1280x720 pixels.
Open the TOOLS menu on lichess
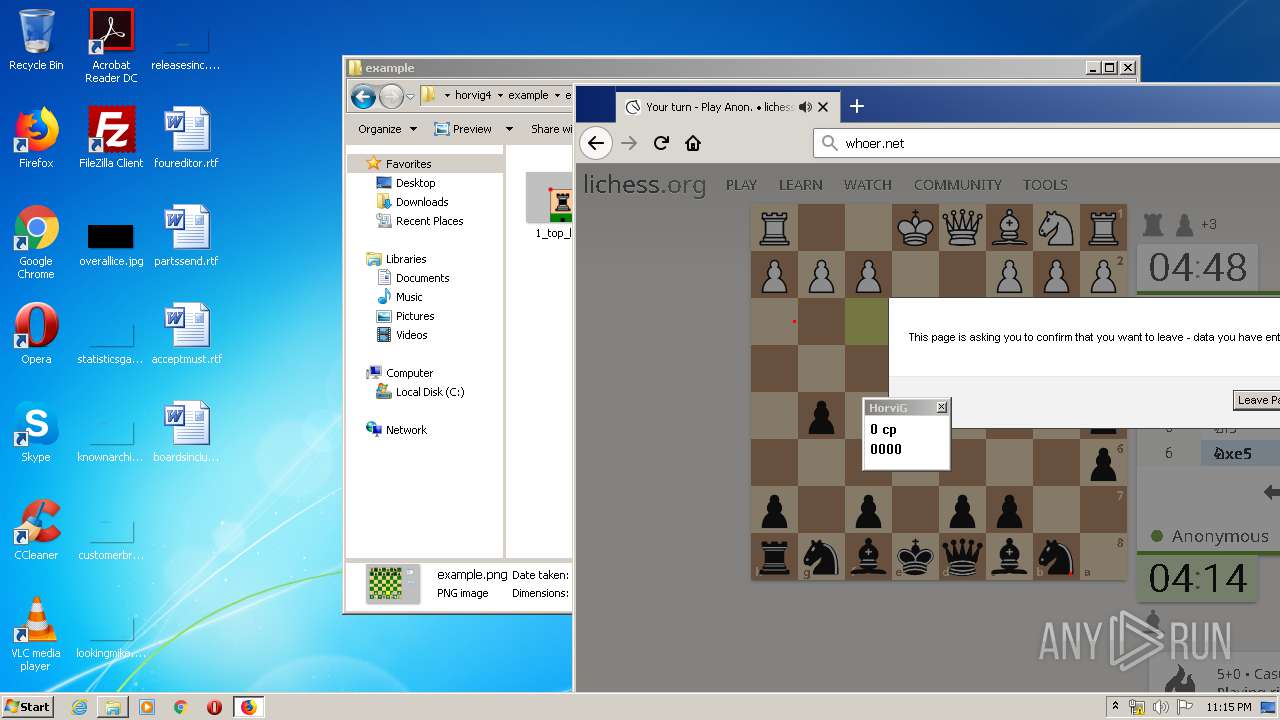1045,184
